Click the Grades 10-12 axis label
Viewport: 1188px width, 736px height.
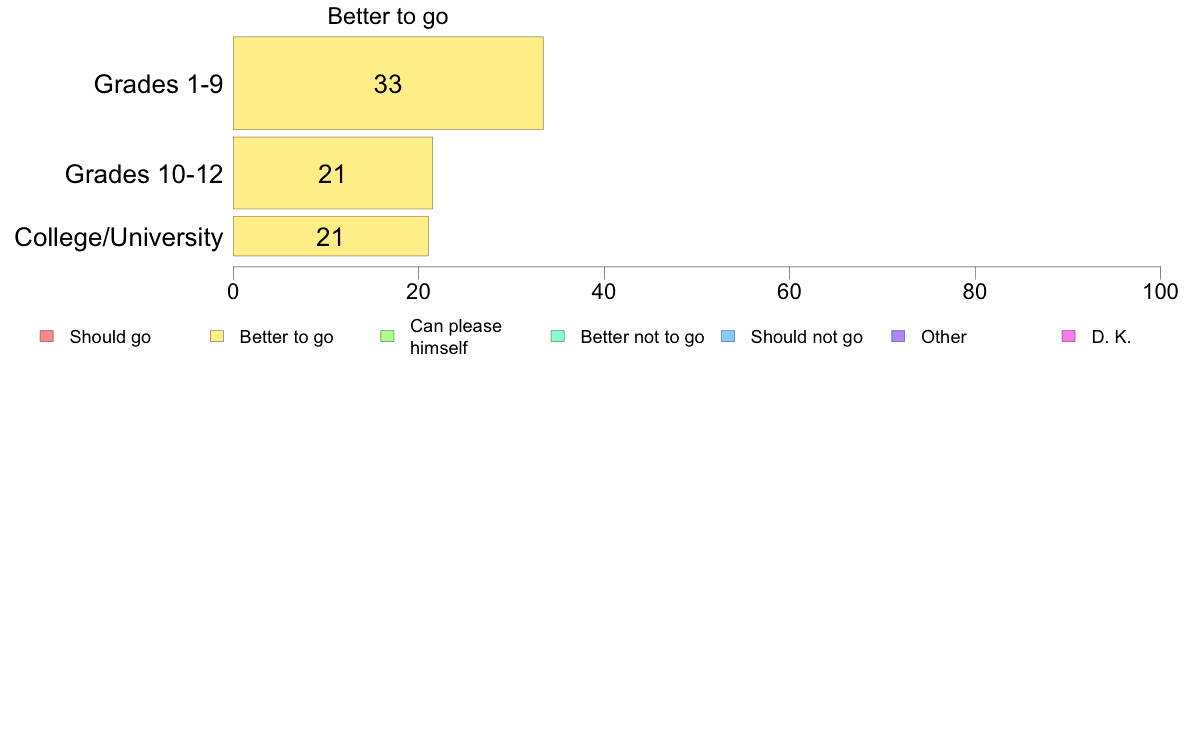pyautogui.click(x=144, y=174)
